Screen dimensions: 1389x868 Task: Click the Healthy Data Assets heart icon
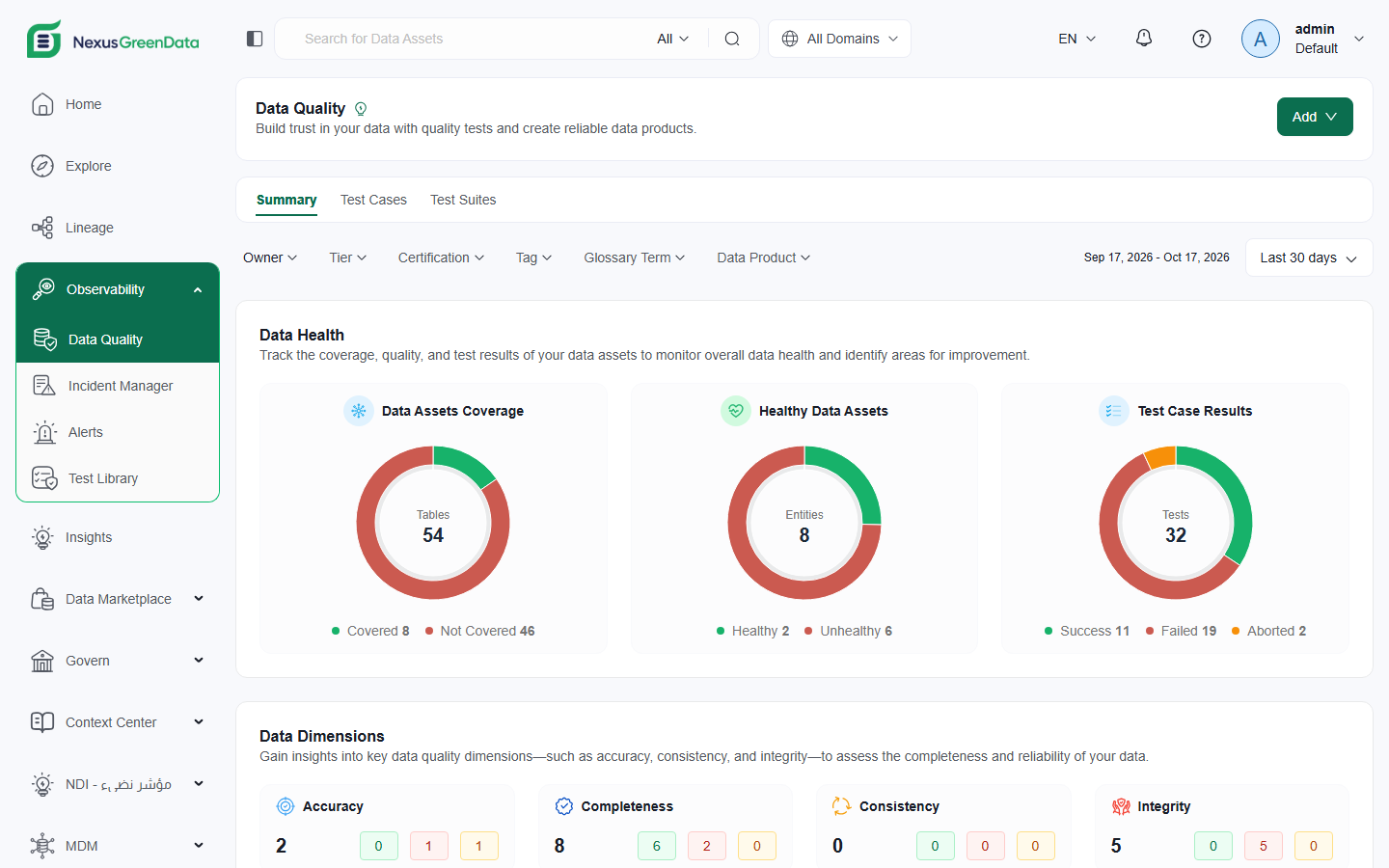[736, 411]
